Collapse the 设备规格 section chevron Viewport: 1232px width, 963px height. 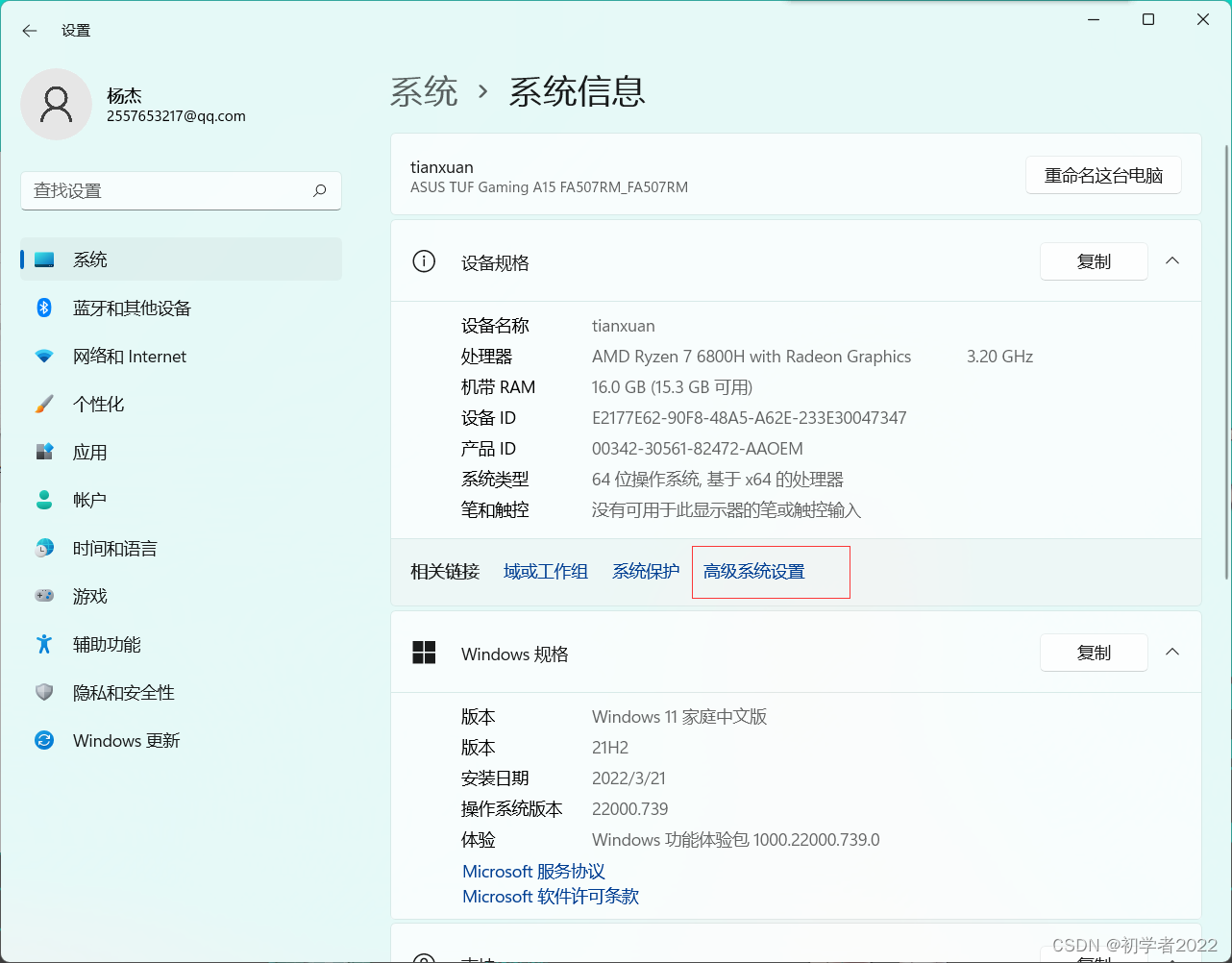click(x=1172, y=260)
